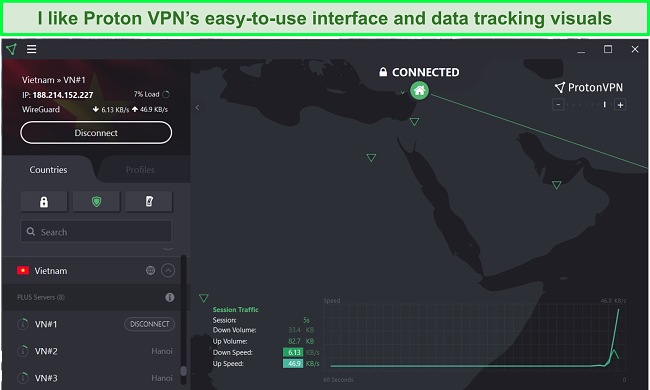Click DISCONNECT next to VN#1
The image size is (650, 390).
click(x=149, y=324)
